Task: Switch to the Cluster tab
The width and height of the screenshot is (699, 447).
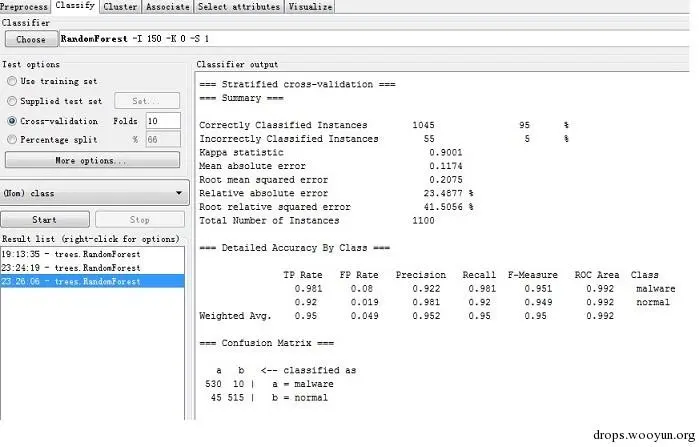Action: click(x=120, y=7)
